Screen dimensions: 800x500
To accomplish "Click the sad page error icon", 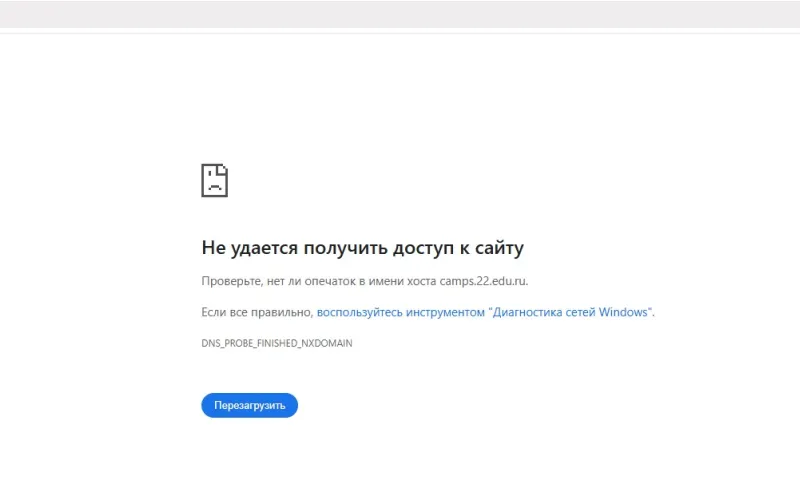I will [214, 180].
